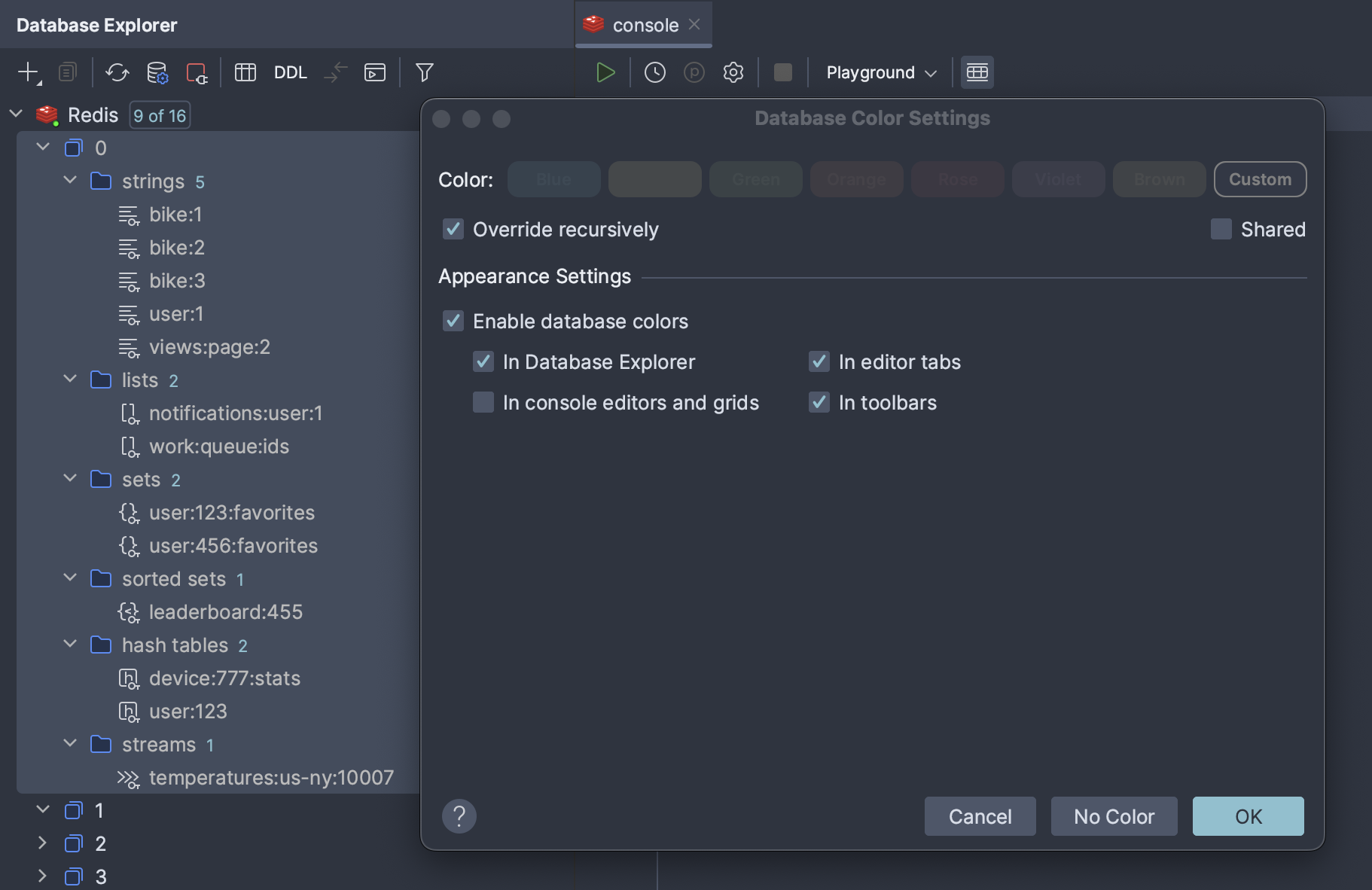Open the filter icon in Database Explorer toolbar
1372x890 pixels.
(x=425, y=72)
